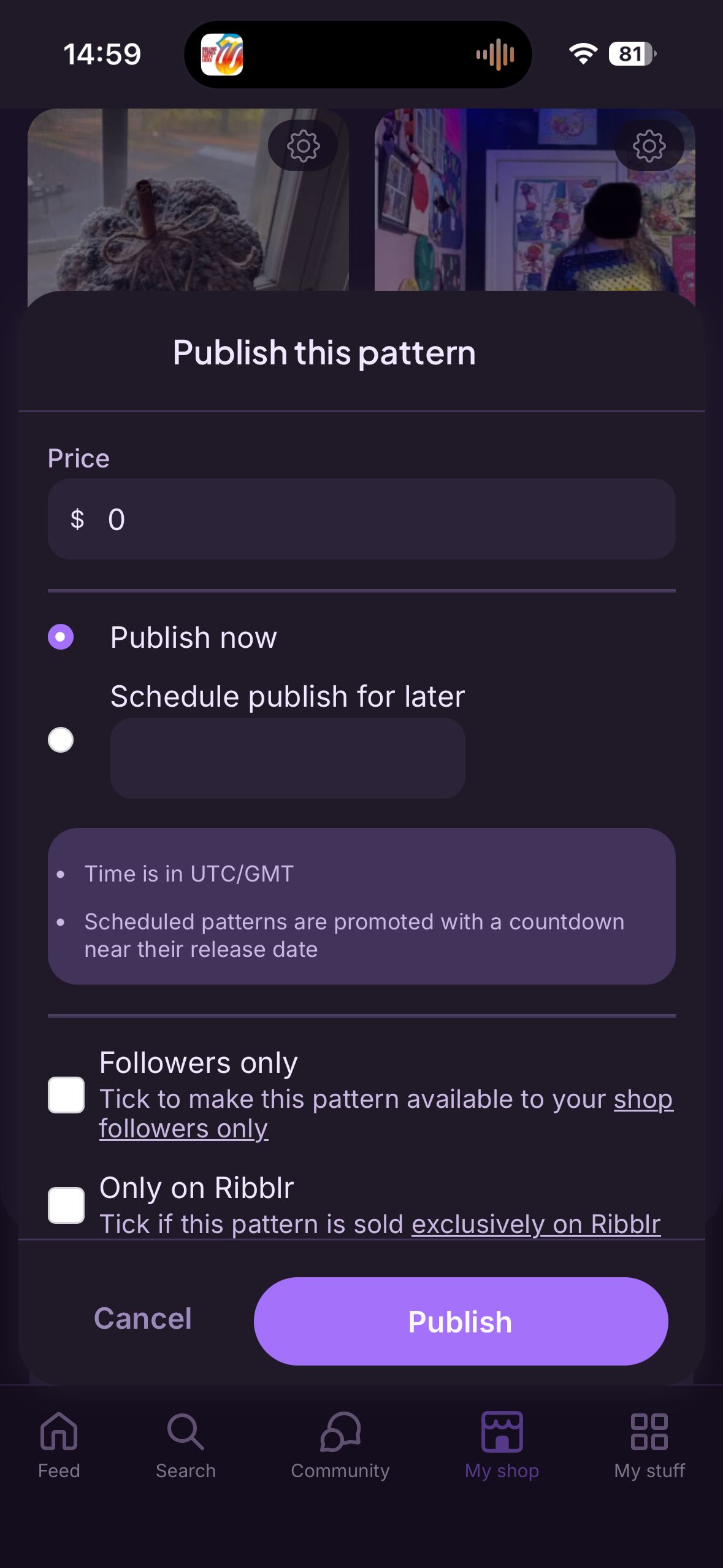Open the "exclusively on Ribblr" link
723x1568 pixels.
pyautogui.click(x=535, y=1224)
